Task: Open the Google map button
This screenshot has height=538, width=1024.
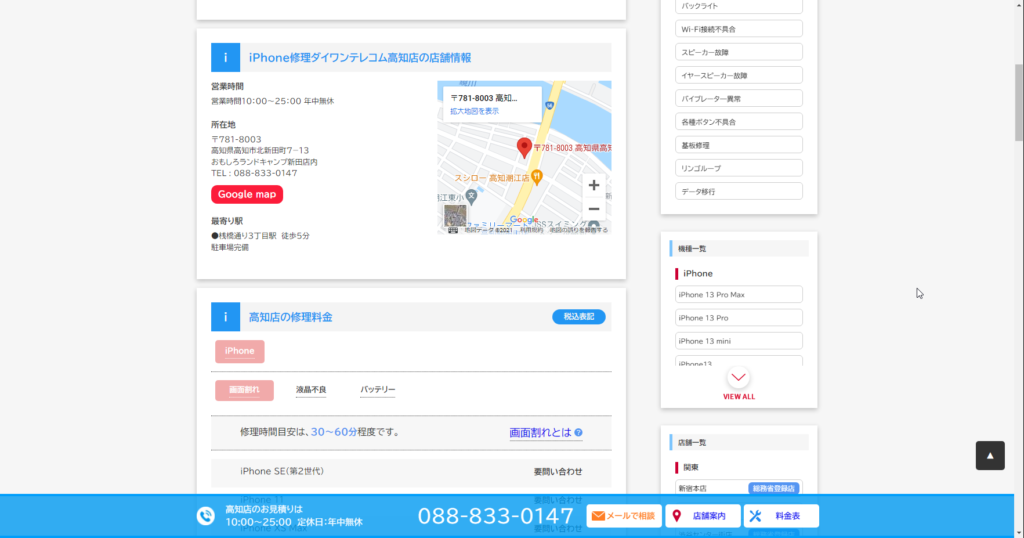Action: click(x=247, y=195)
